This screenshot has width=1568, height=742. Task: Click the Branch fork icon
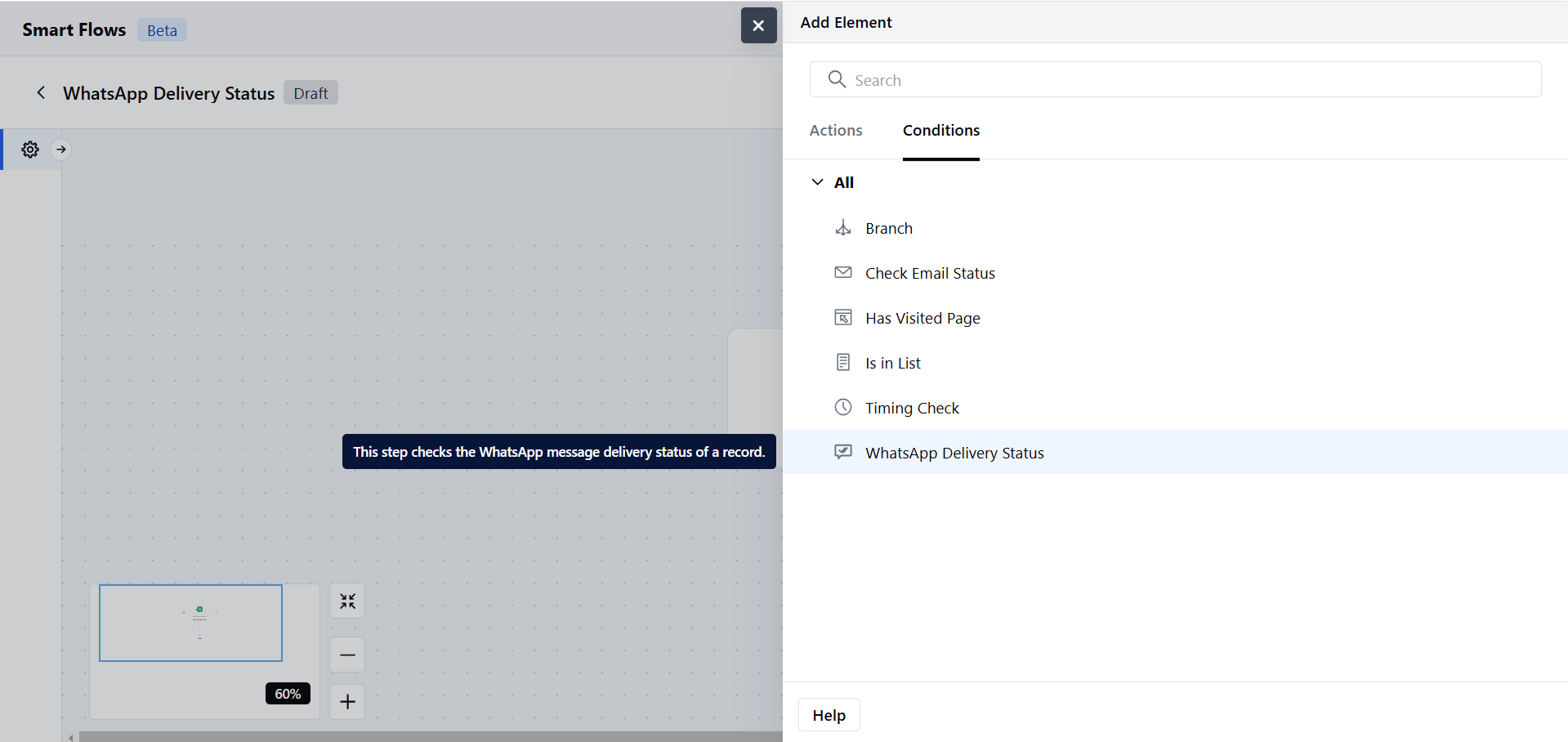click(843, 228)
